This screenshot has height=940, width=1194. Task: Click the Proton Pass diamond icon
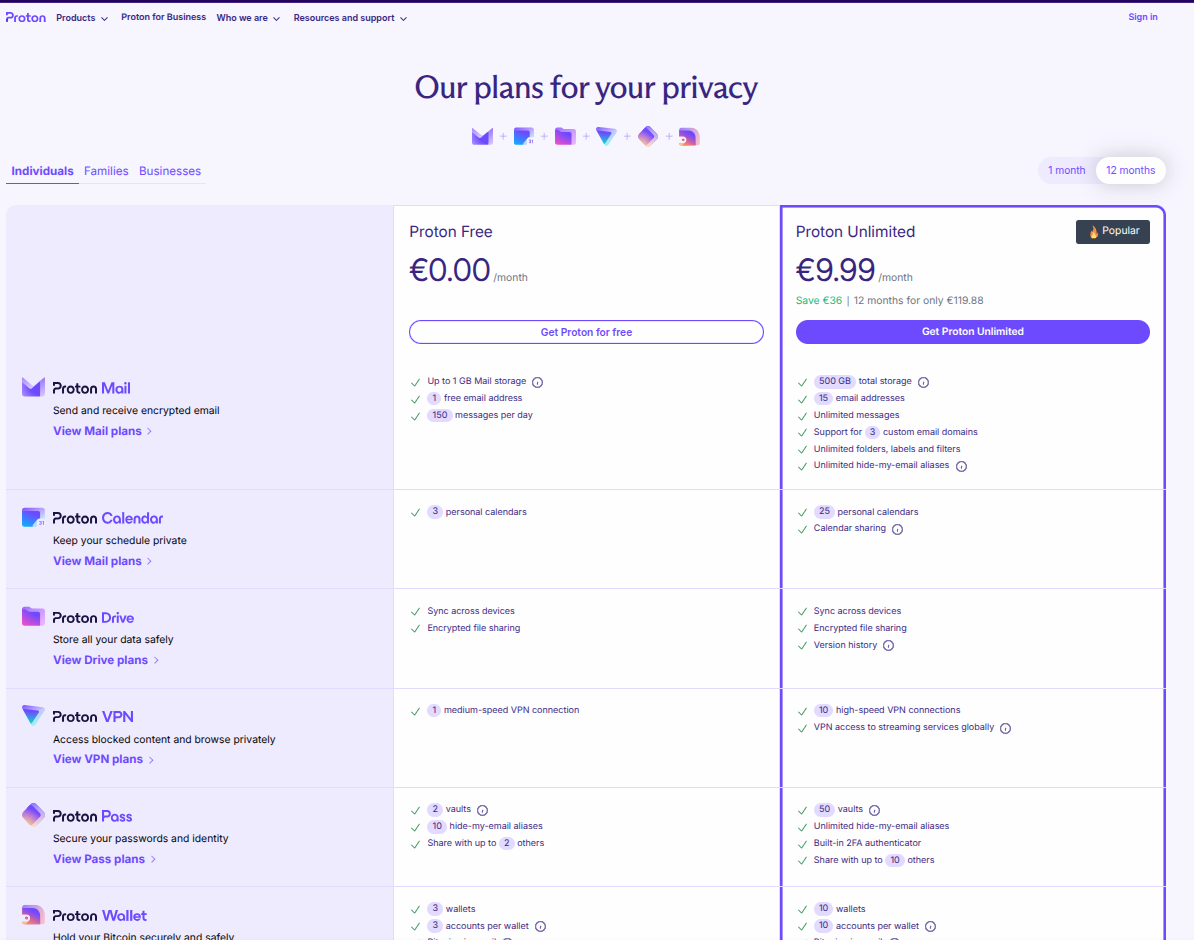tap(33, 815)
